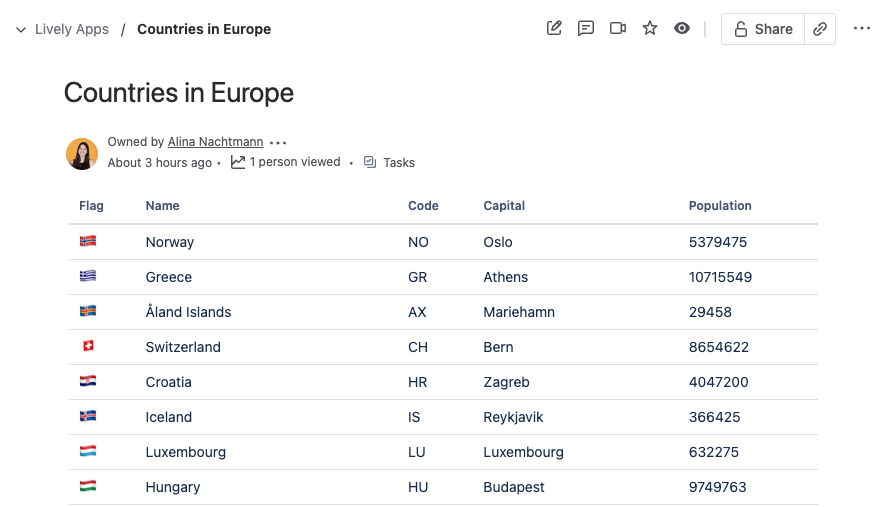Click the edit page pencil icon

pyautogui.click(x=554, y=29)
